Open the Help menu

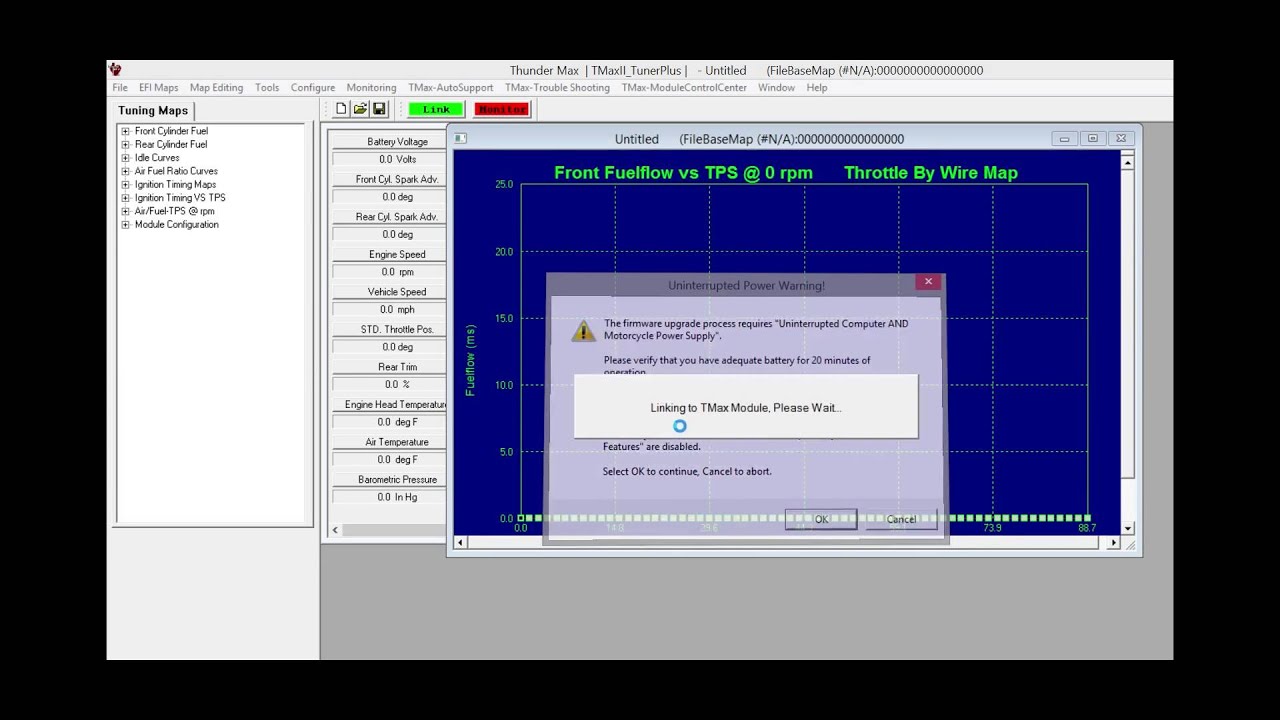coord(817,88)
